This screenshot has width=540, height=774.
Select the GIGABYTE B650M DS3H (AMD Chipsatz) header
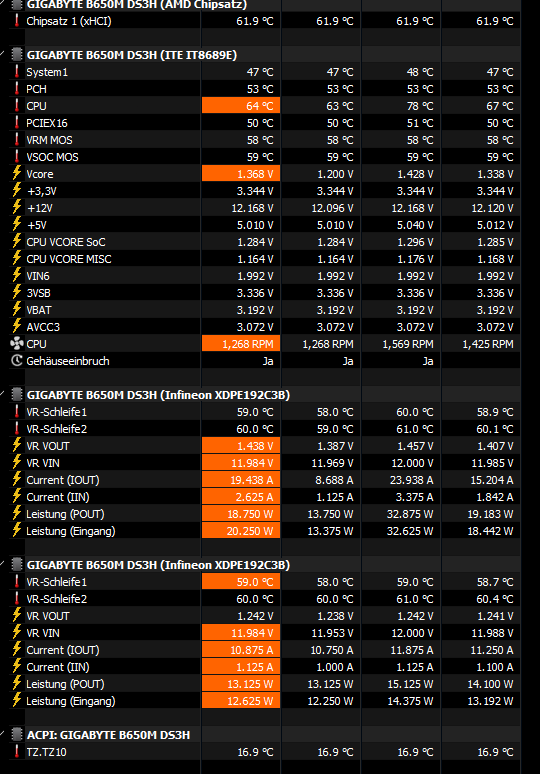pyautogui.click(x=137, y=5)
